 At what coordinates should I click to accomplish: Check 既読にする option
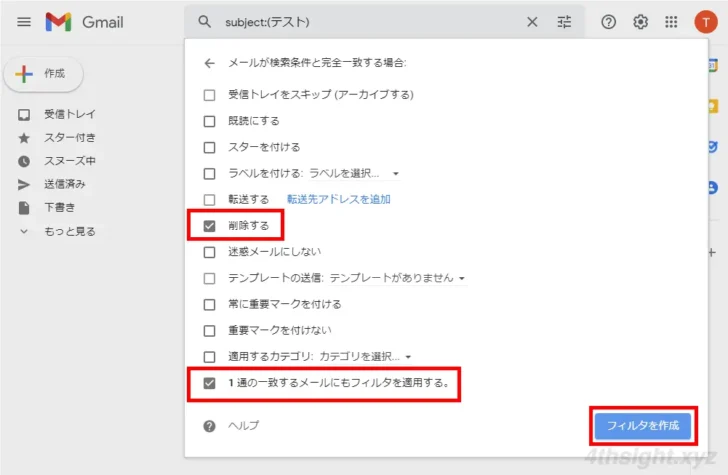coord(209,121)
